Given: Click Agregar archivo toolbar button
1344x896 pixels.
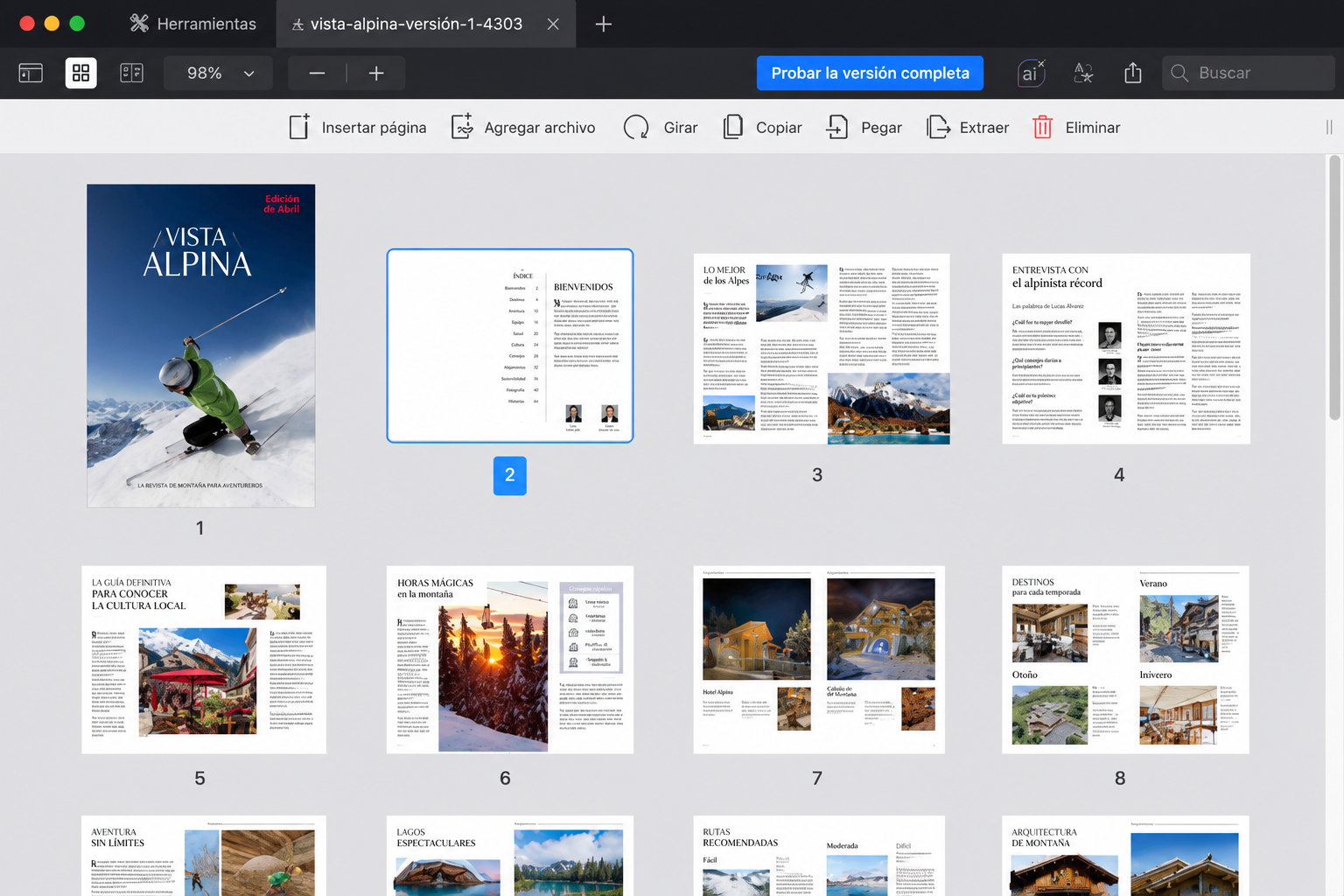Looking at the screenshot, I should pos(523,128).
